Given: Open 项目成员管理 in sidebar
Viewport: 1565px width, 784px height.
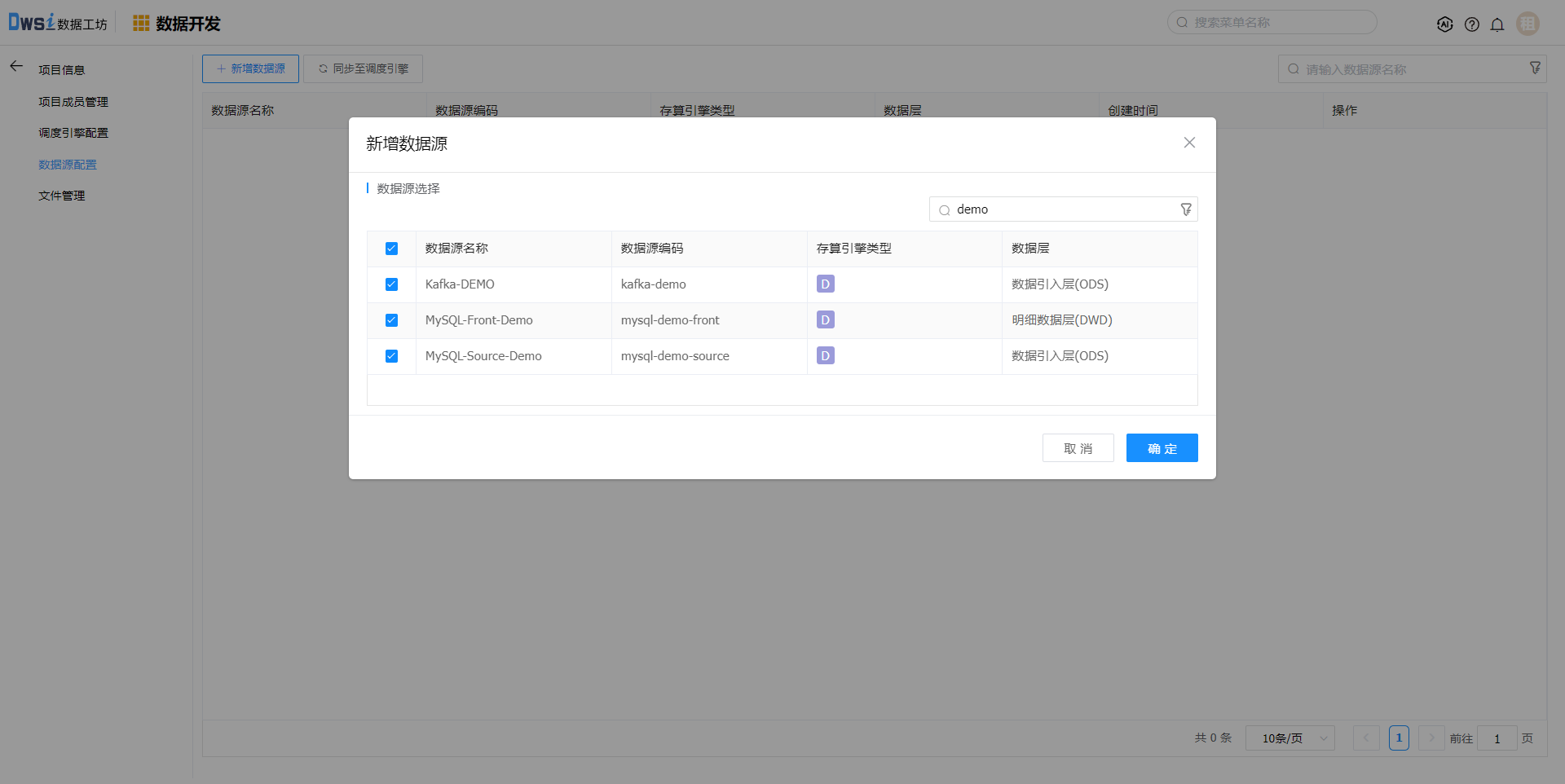Looking at the screenshot, I should 73,102.
